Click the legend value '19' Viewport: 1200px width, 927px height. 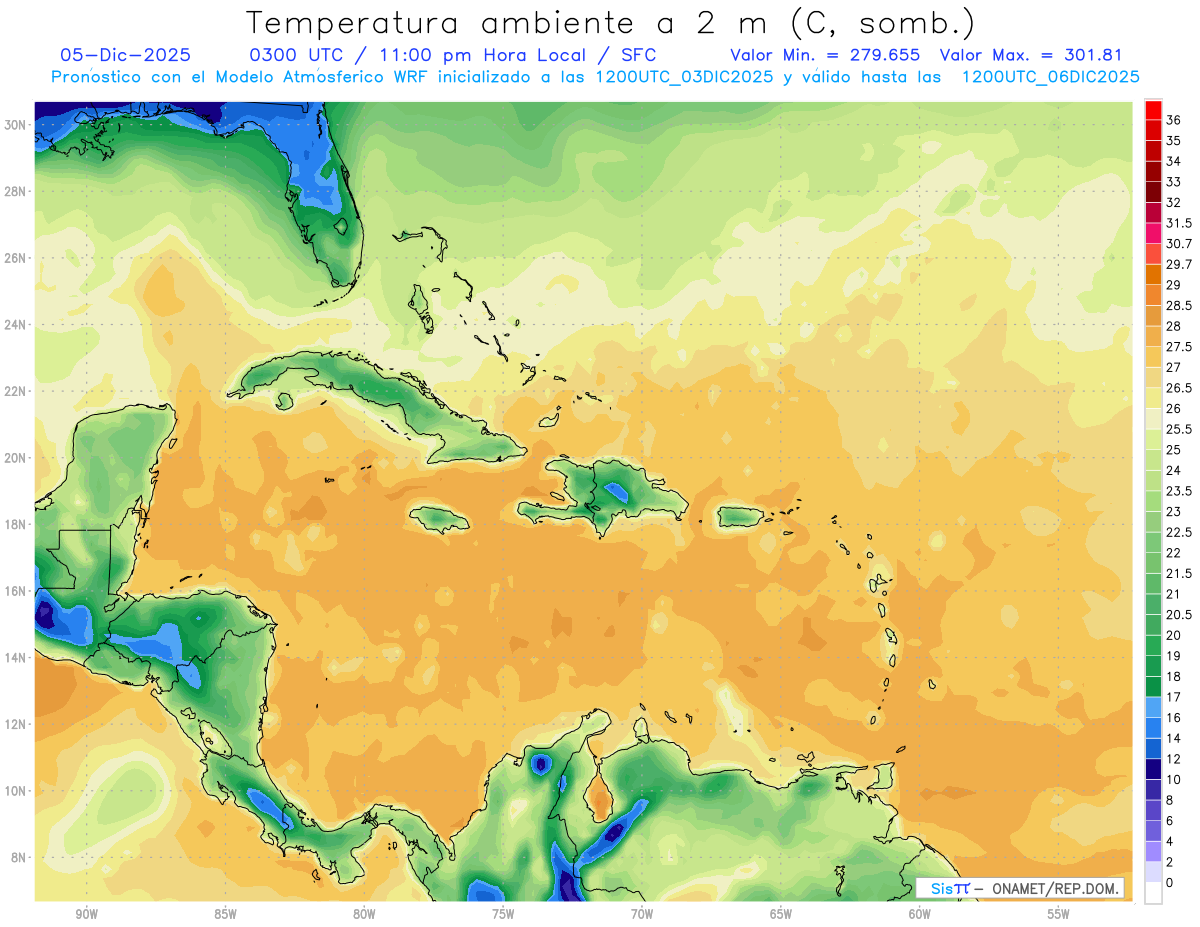click(x=1174, y=656)
